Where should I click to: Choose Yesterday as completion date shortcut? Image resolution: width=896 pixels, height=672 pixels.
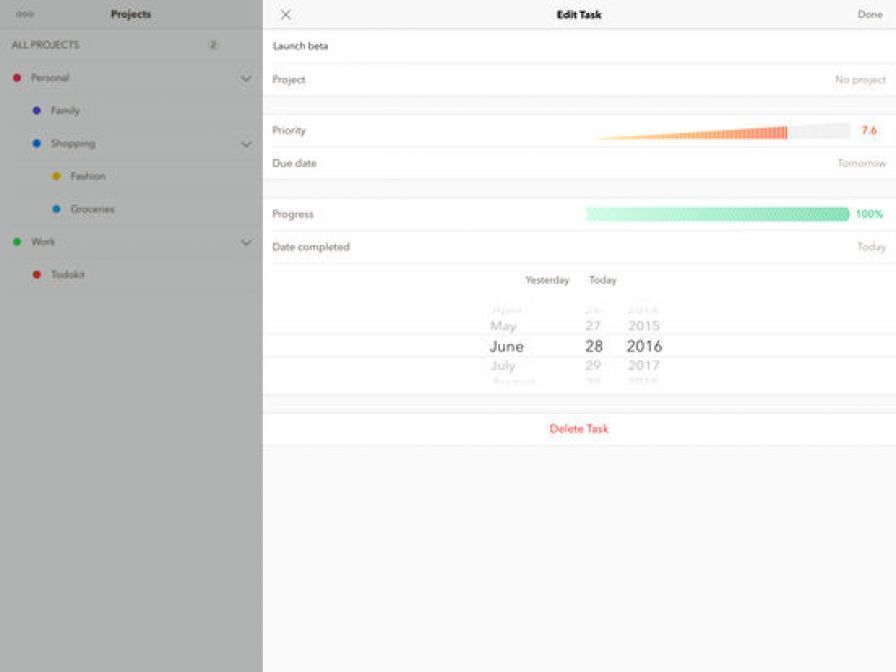pos(547,281)
